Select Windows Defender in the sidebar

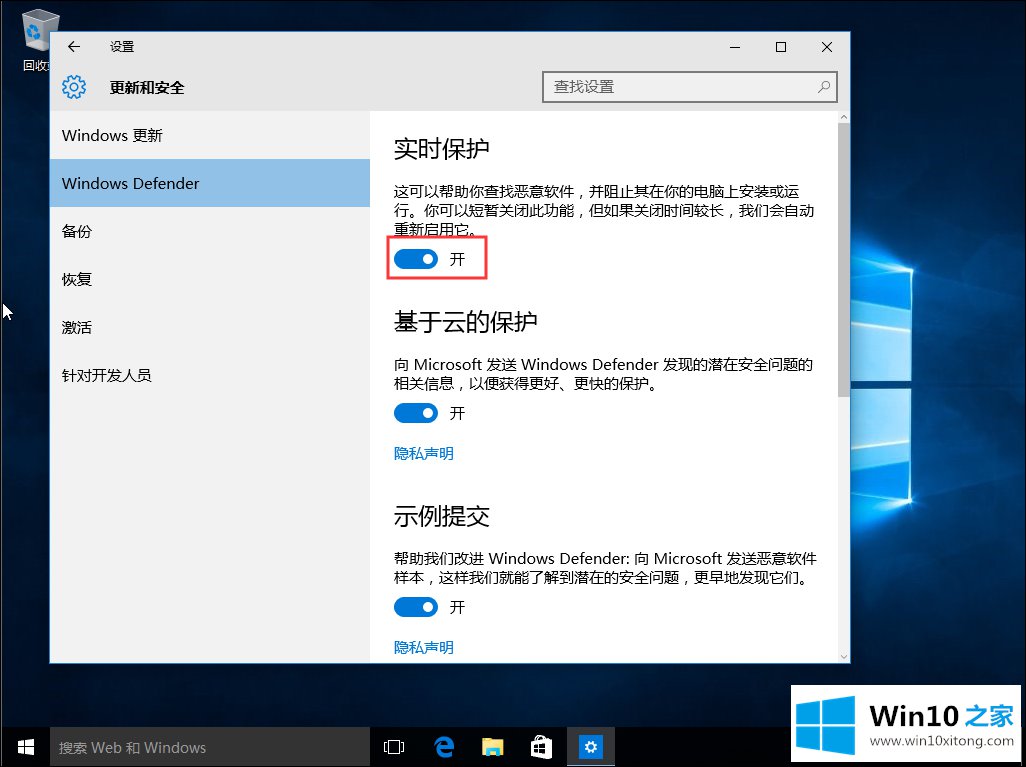pyautogui.click(x=210, y=183)
